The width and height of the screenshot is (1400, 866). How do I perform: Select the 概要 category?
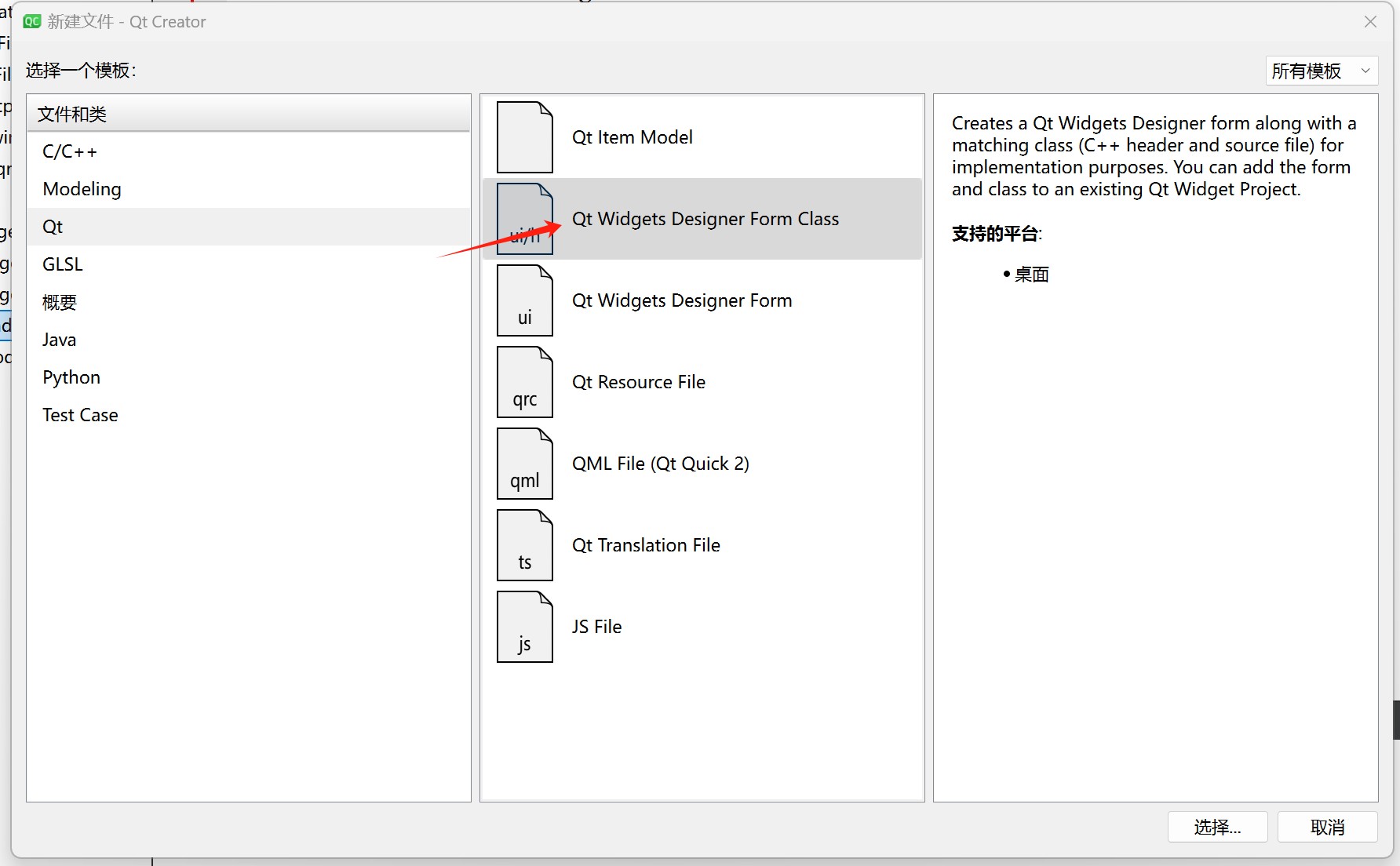(x=60, y=302)
